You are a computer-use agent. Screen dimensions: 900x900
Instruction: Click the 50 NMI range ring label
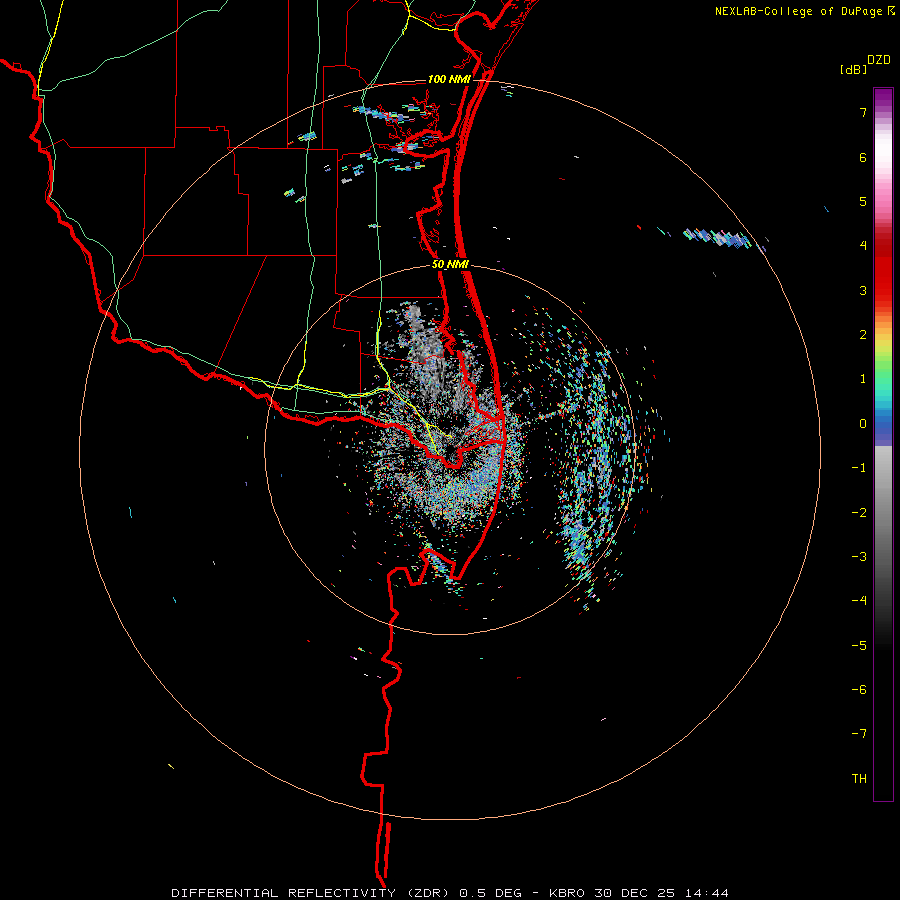point(450,265)
